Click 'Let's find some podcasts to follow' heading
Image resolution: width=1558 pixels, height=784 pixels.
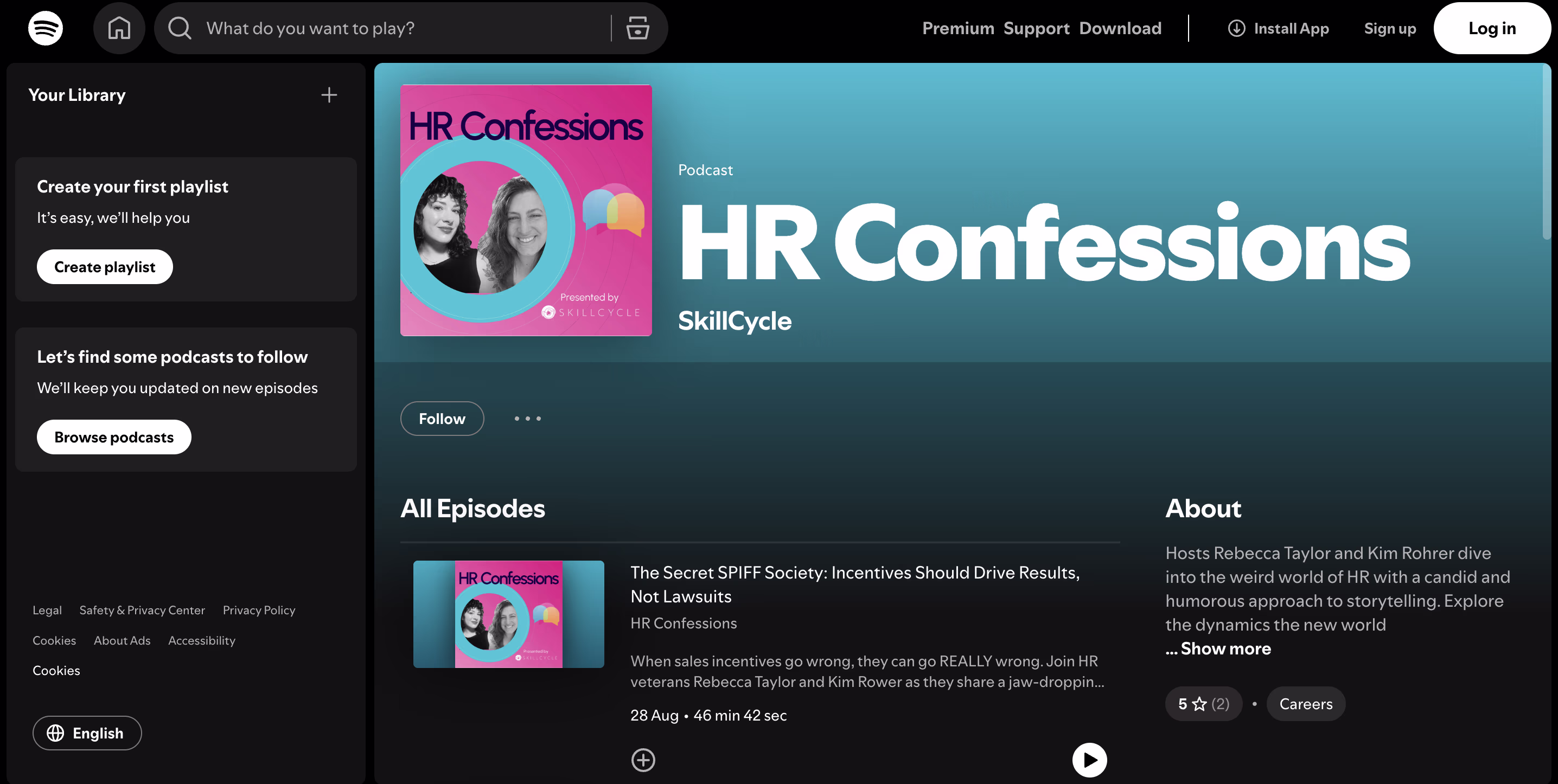click(173, 357)
